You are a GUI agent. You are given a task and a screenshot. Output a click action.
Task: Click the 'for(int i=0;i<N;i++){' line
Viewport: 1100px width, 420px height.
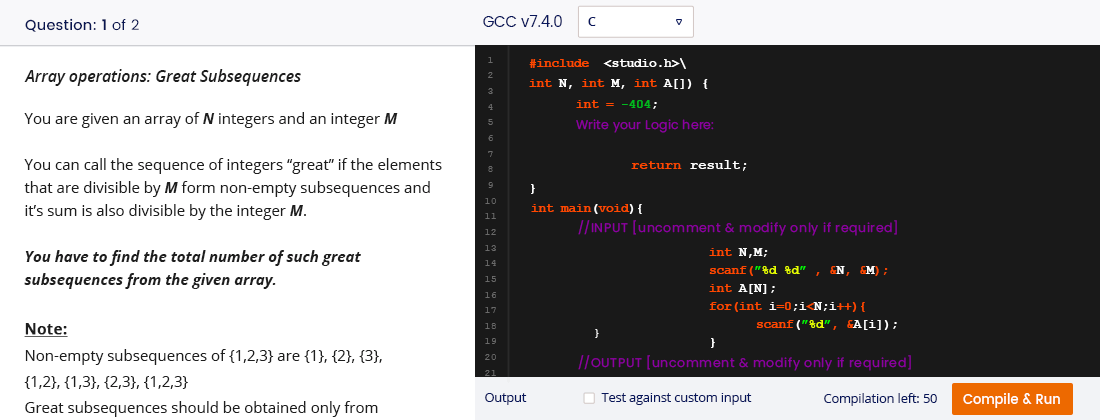point(789,306)
